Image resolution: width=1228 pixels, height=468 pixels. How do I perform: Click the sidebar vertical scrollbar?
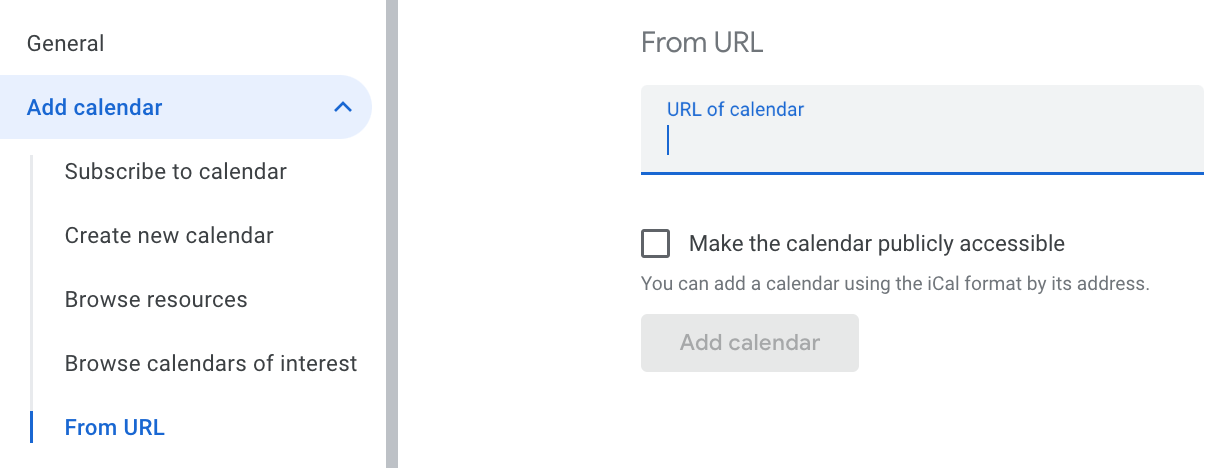tap(392, 234)
